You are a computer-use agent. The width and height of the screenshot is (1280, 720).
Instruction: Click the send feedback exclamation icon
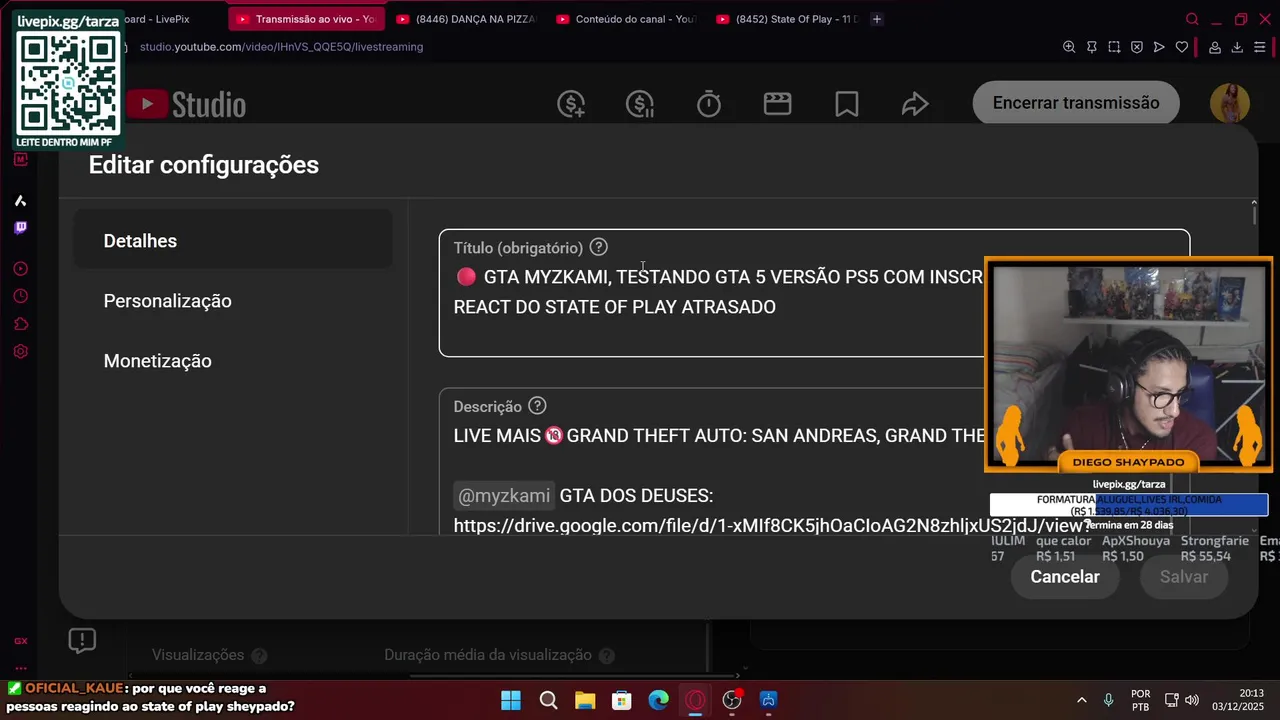coord(82,641)
